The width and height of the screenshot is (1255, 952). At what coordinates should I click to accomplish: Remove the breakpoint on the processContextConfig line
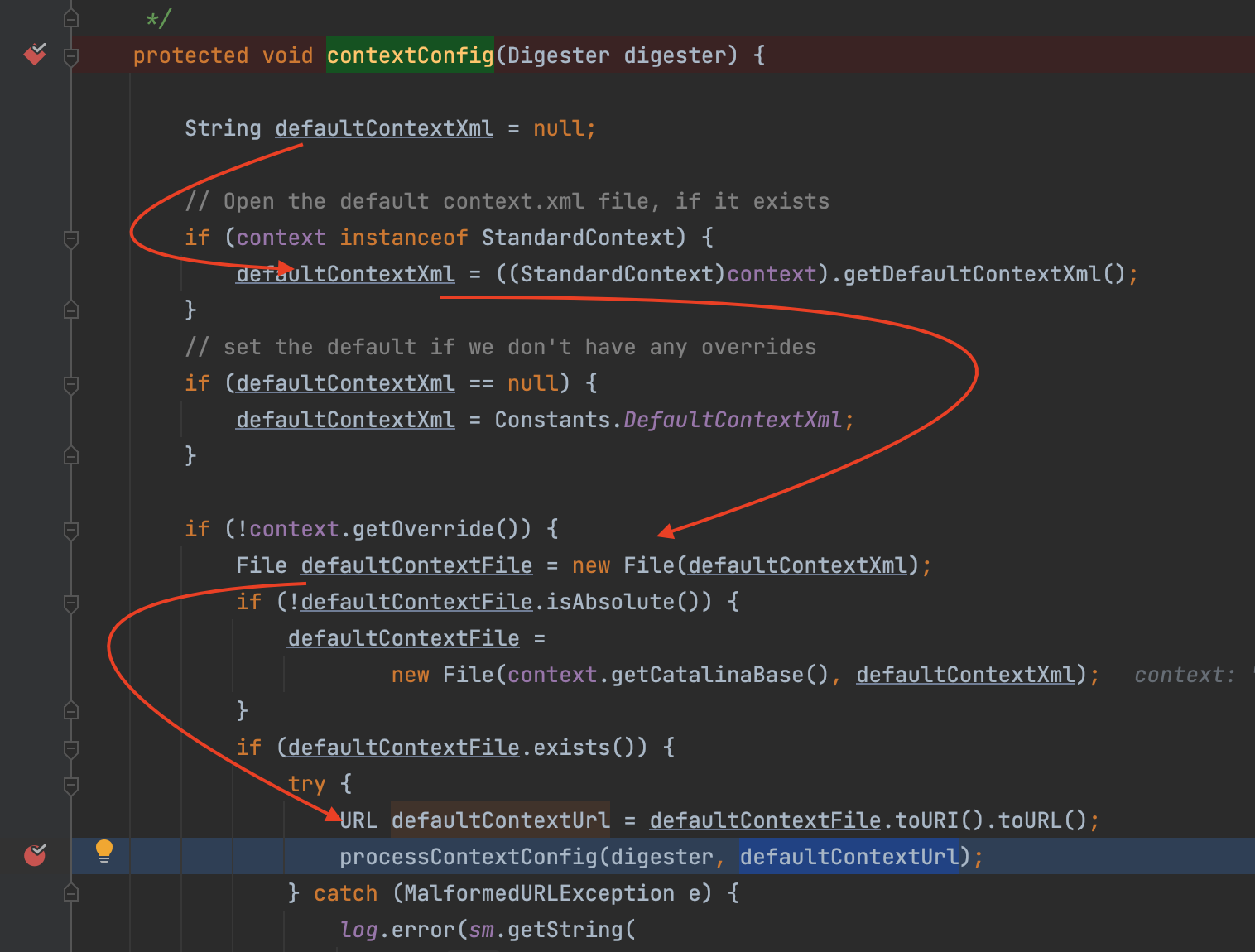point(35,854)
